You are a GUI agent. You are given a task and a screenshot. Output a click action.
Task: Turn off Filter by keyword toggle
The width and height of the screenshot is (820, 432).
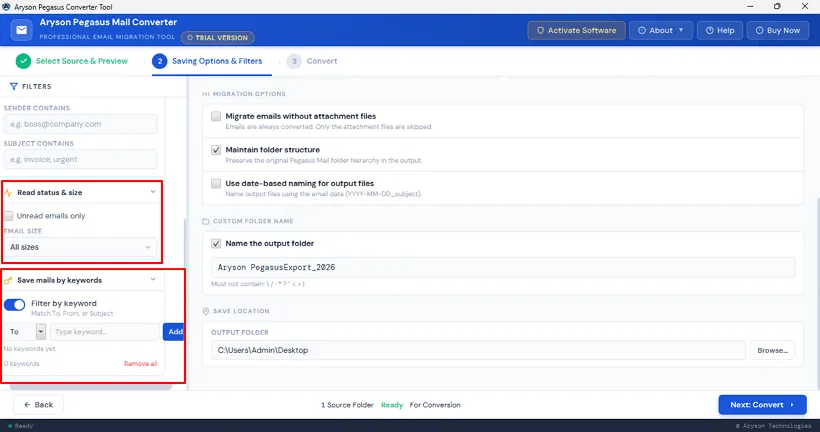[x=15, y=304]
